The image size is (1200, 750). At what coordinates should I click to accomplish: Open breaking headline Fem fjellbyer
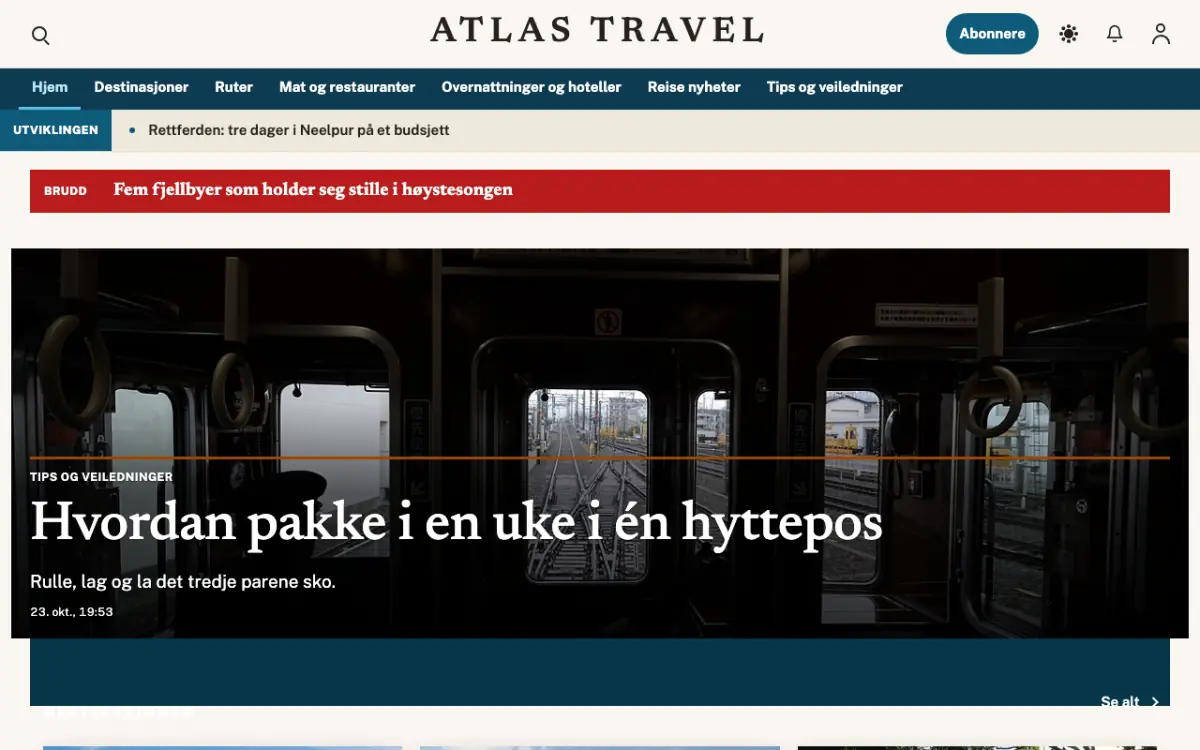pyautogui.click(x=313, y=190)
